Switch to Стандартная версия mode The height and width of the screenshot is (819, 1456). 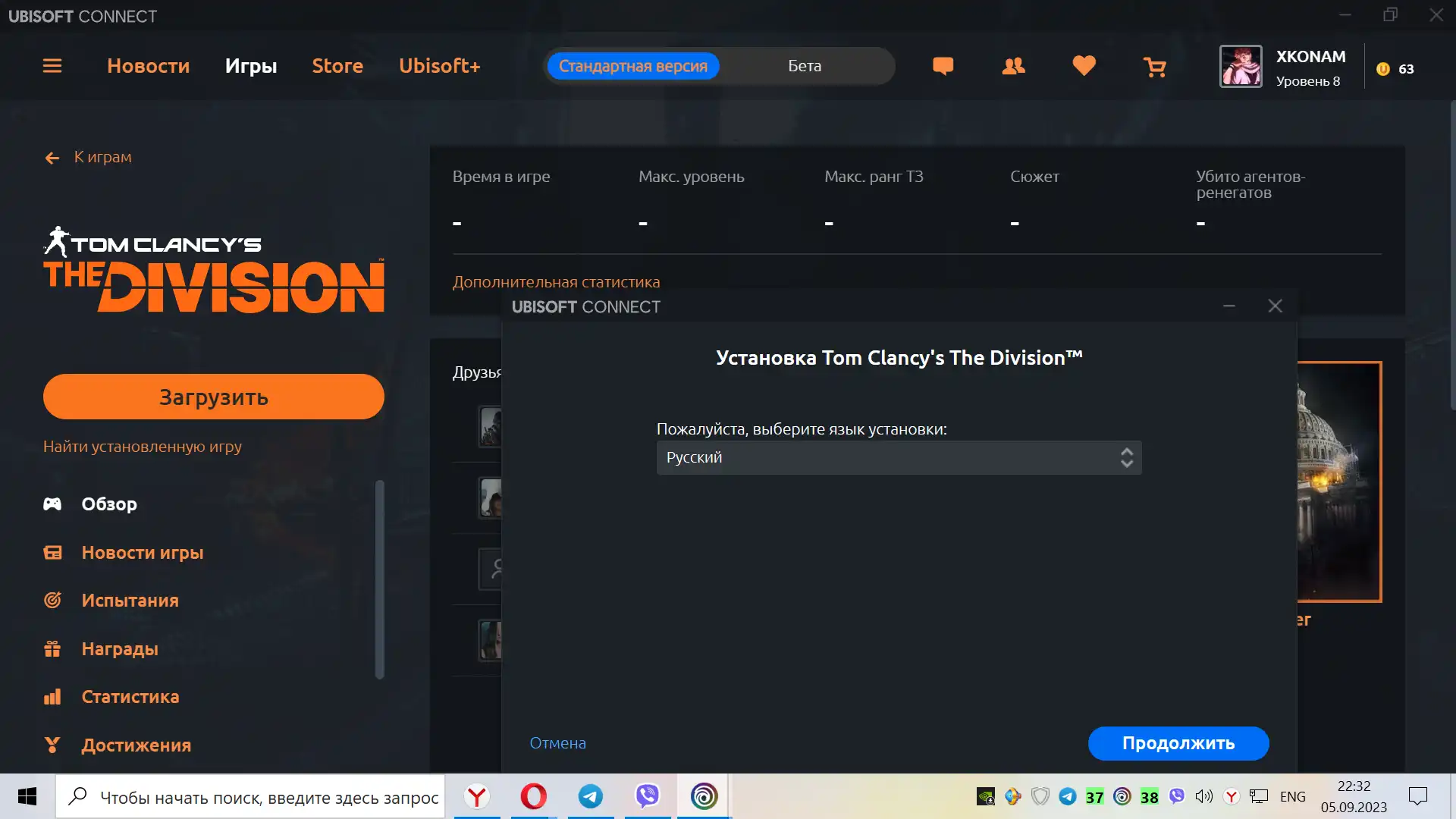(x=633, y=66)
